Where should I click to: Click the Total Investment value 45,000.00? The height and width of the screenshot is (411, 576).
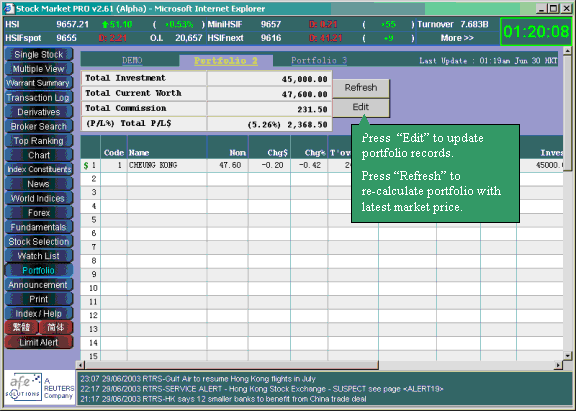[305, 79]
